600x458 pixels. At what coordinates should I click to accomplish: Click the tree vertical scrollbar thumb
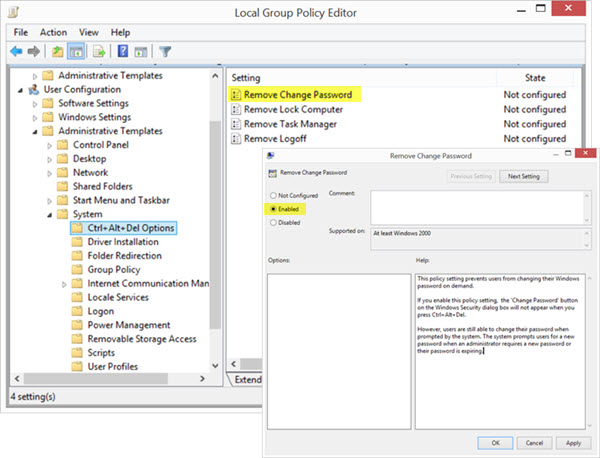click(x=215, y=225)
